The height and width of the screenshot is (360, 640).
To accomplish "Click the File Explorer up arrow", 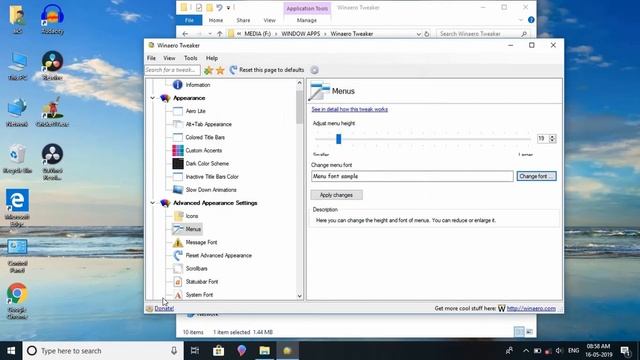I will [x=220, y=34].
